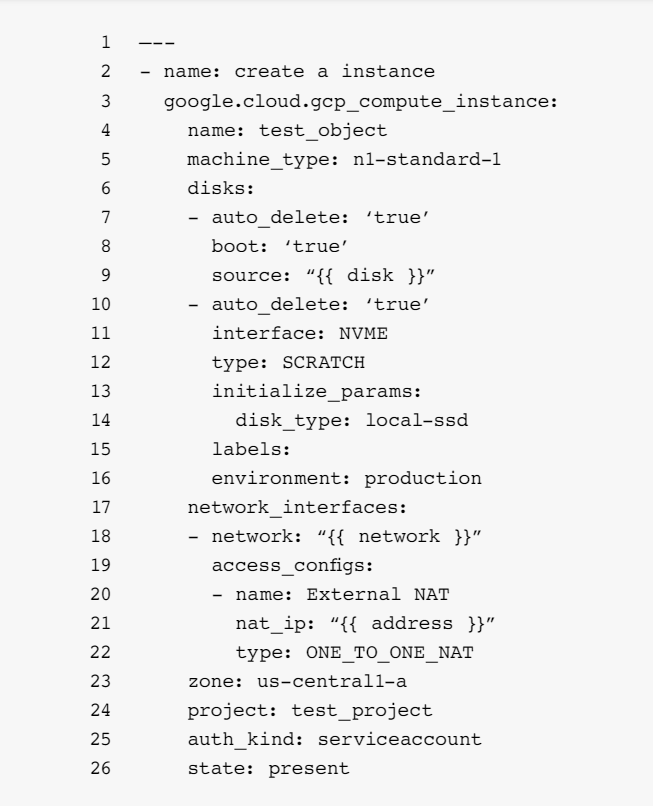653x806 pixels.
Task: Click the SCRATCH type value
Action: (323, 362)
